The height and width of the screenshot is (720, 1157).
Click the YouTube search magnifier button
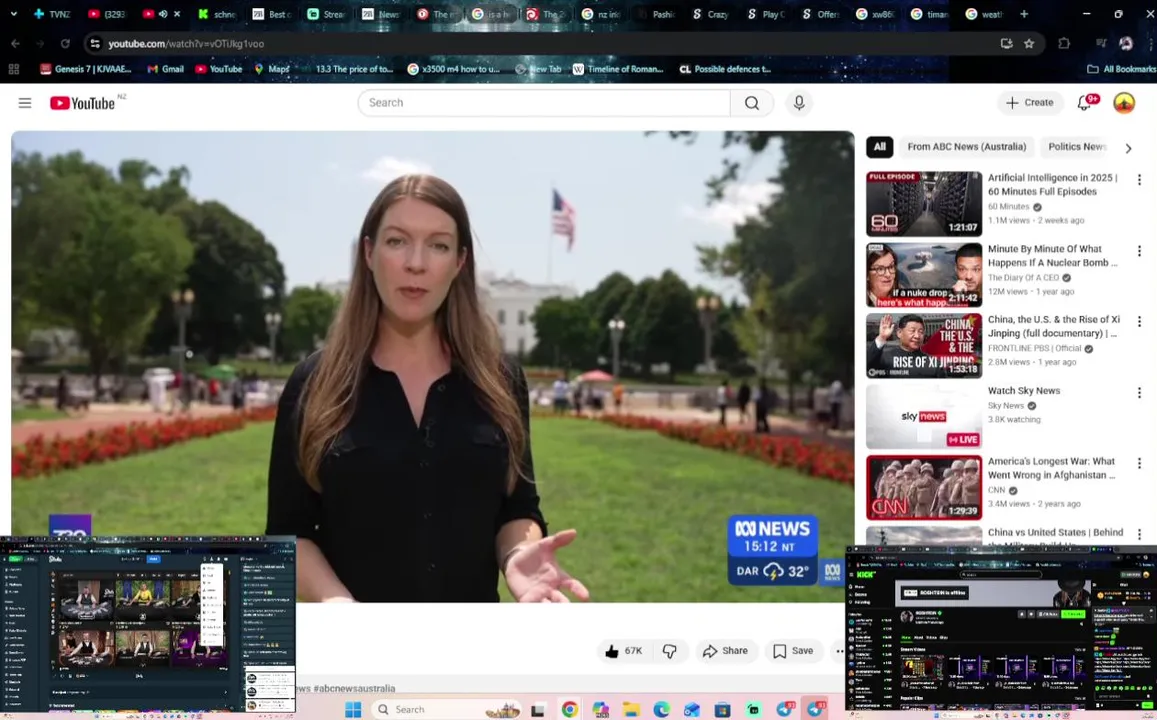[751, 103]
